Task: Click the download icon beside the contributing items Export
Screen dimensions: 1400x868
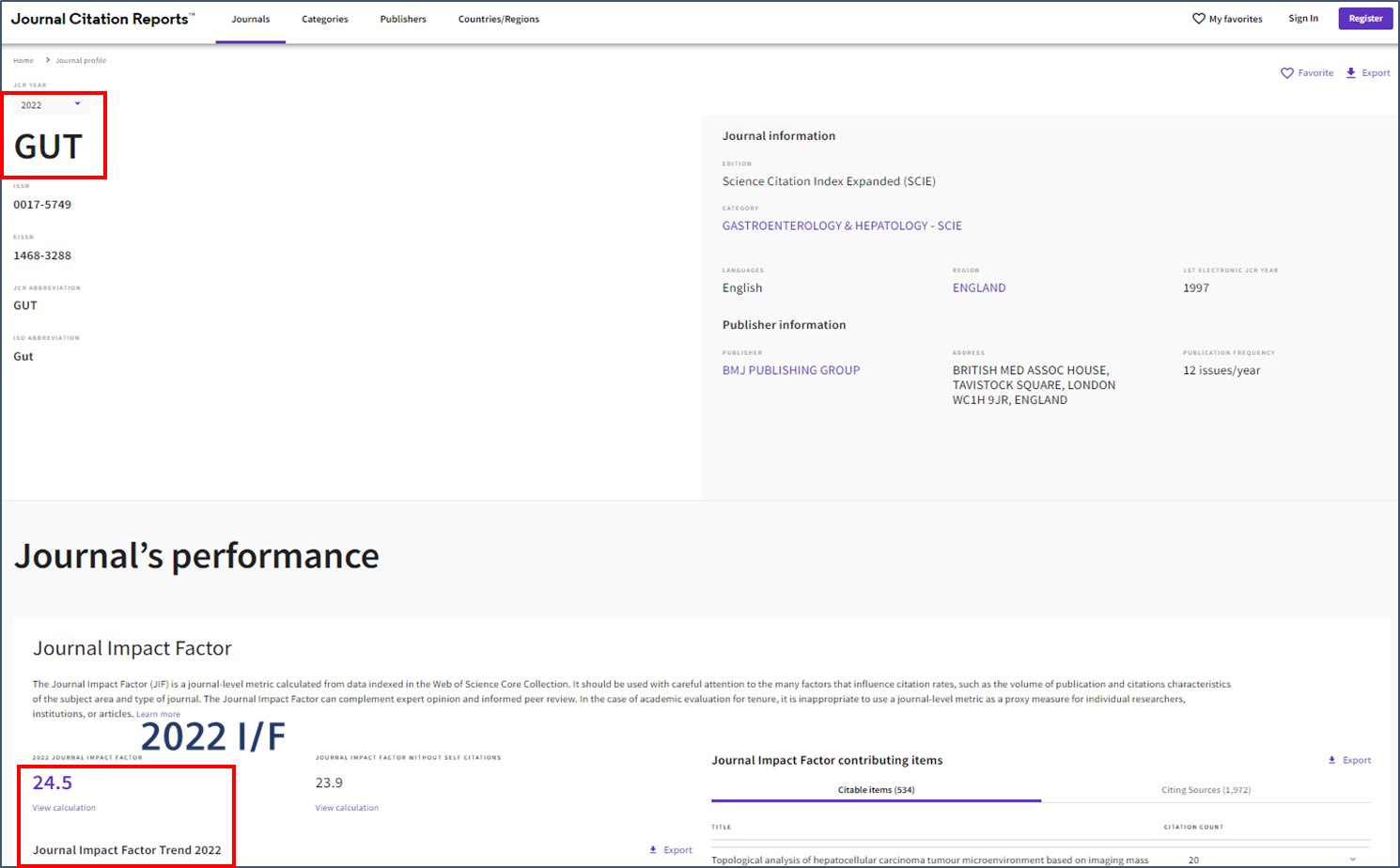Action: pyautogui.click(x=1331, y=760)
